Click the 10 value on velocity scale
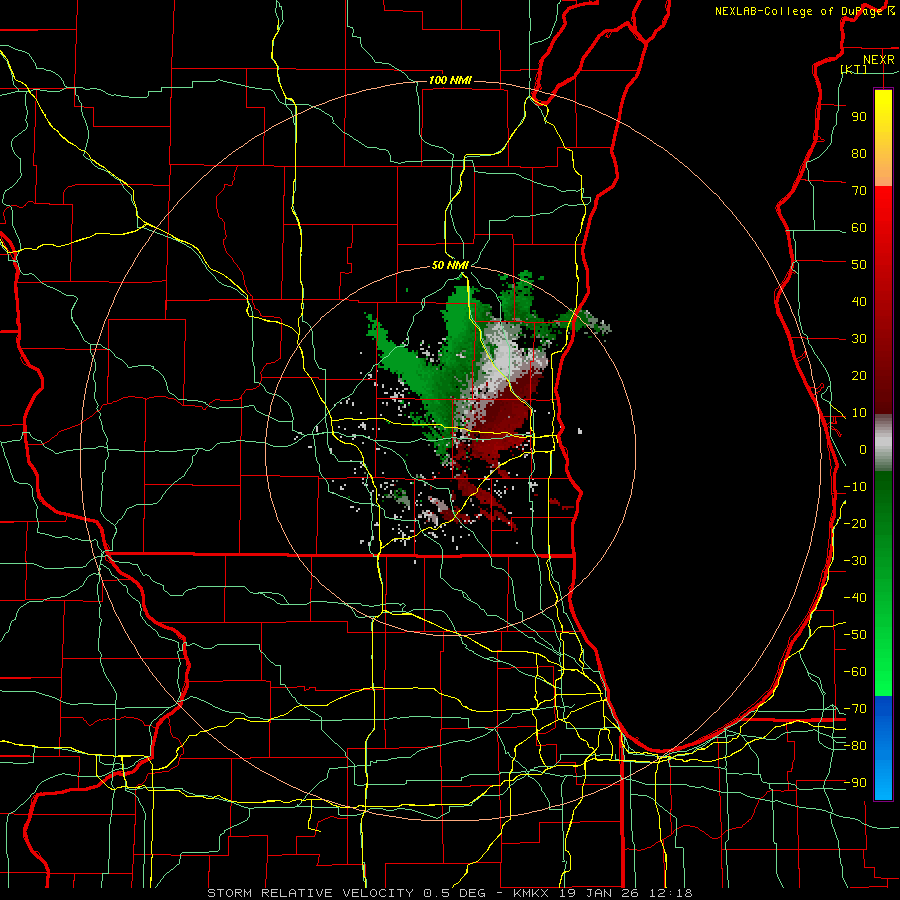900x900 pixels. pyautogui.click(x=859, y=413)
